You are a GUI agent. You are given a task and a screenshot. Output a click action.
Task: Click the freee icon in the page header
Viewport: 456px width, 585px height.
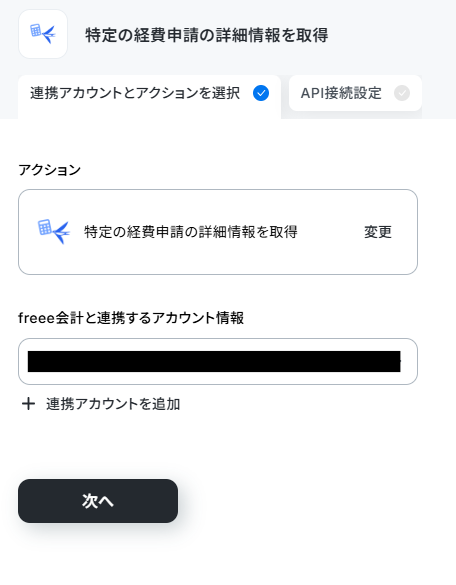pos(43,34)
